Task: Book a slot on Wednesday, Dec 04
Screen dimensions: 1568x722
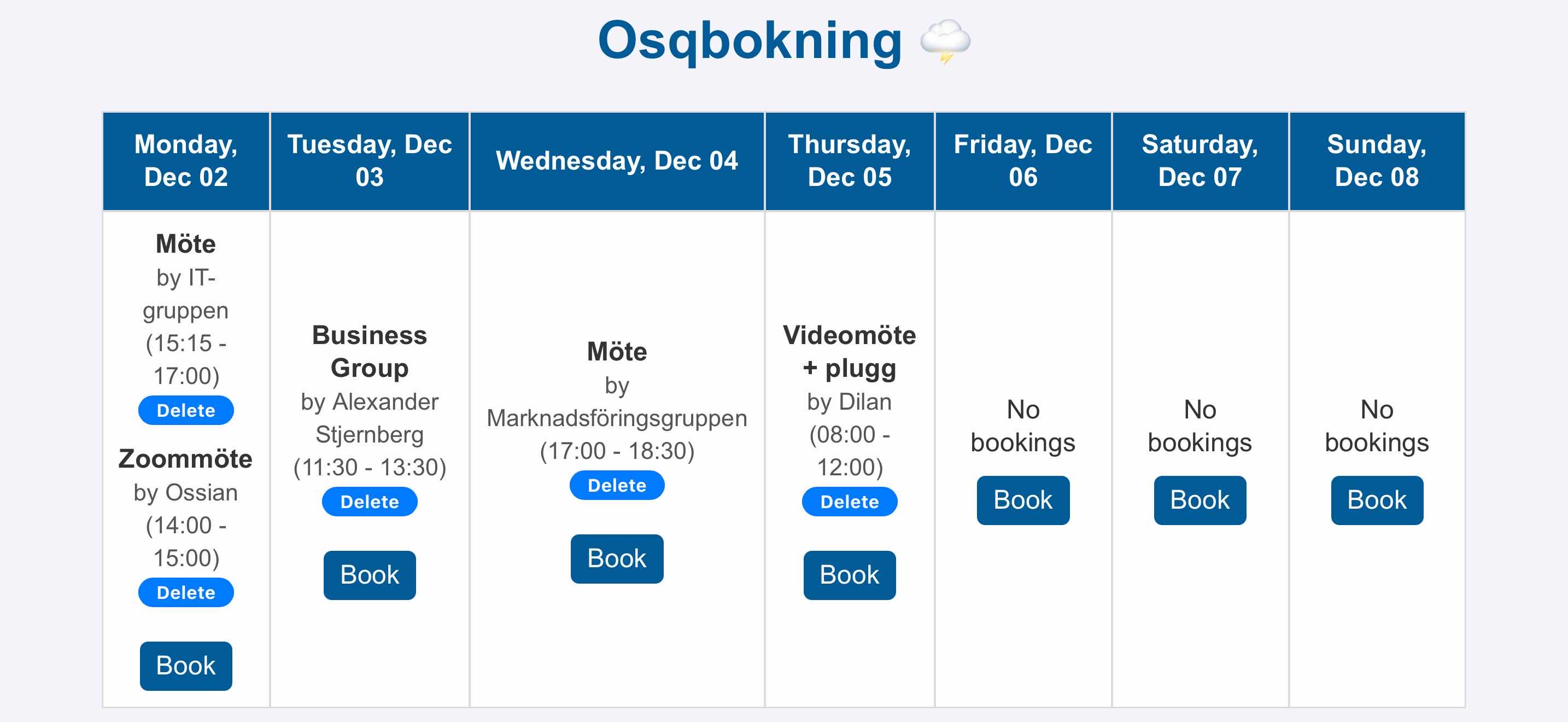Action: [617, 558]
